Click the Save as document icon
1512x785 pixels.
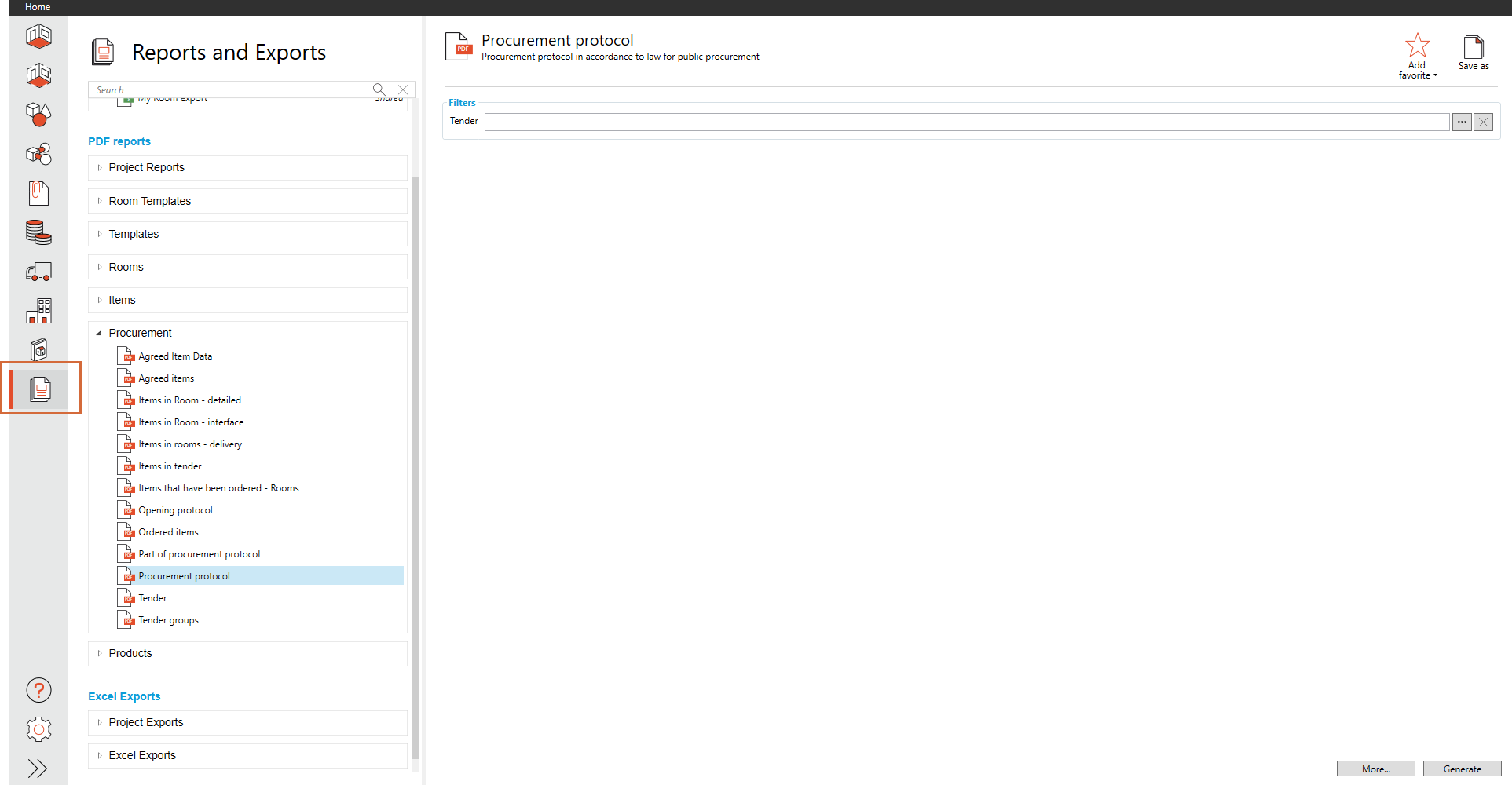click(x=1473, y=47)
